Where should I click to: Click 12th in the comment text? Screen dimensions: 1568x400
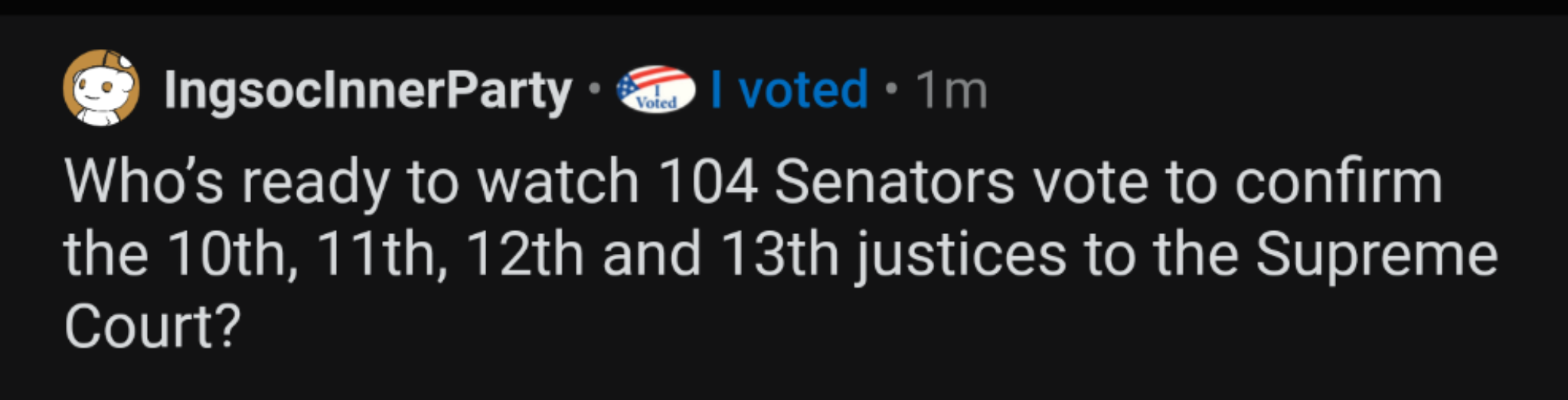pyautogui.click(x=525, y=255)
